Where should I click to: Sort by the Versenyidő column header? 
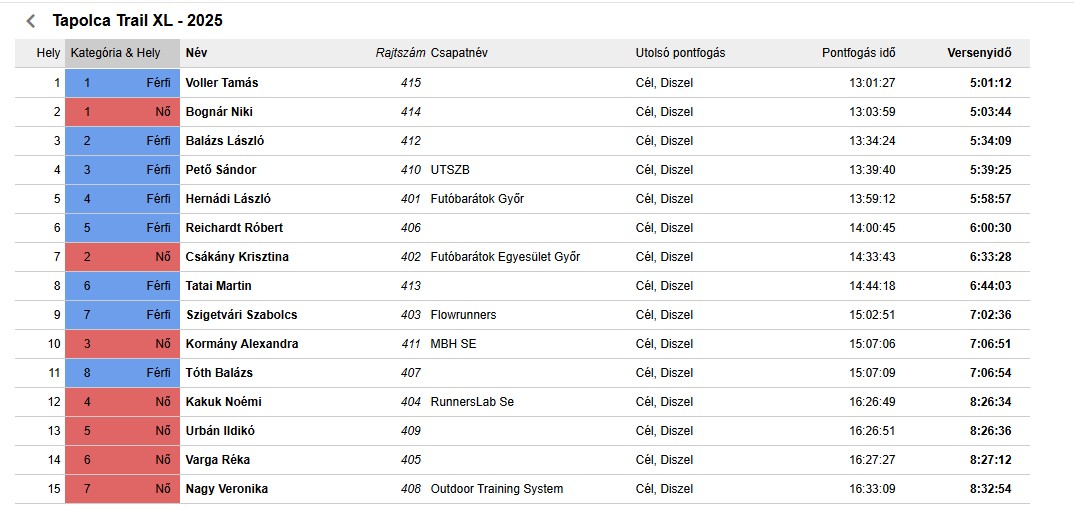point(979,53)
